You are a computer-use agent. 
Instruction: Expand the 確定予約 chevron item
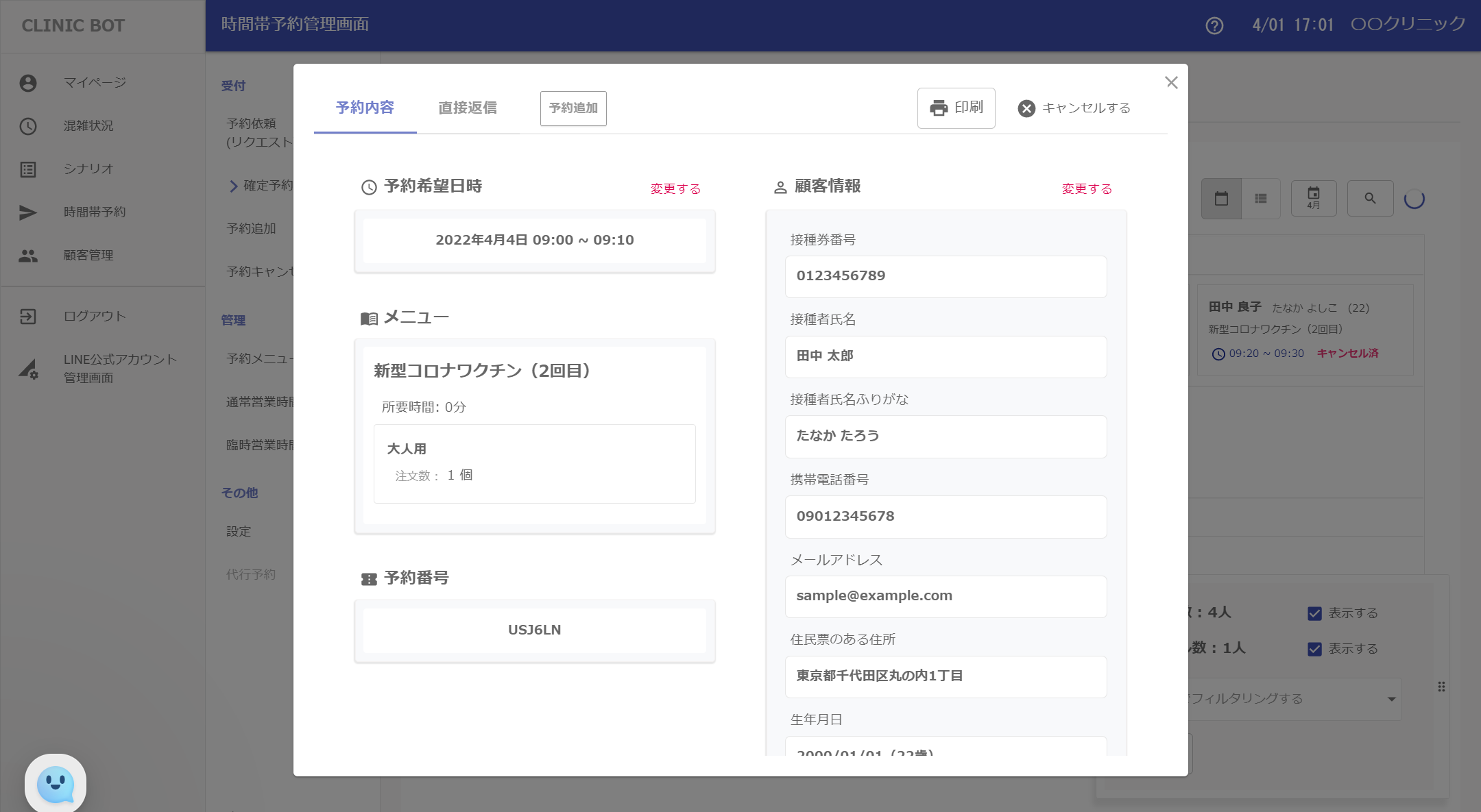coord(234,186)
